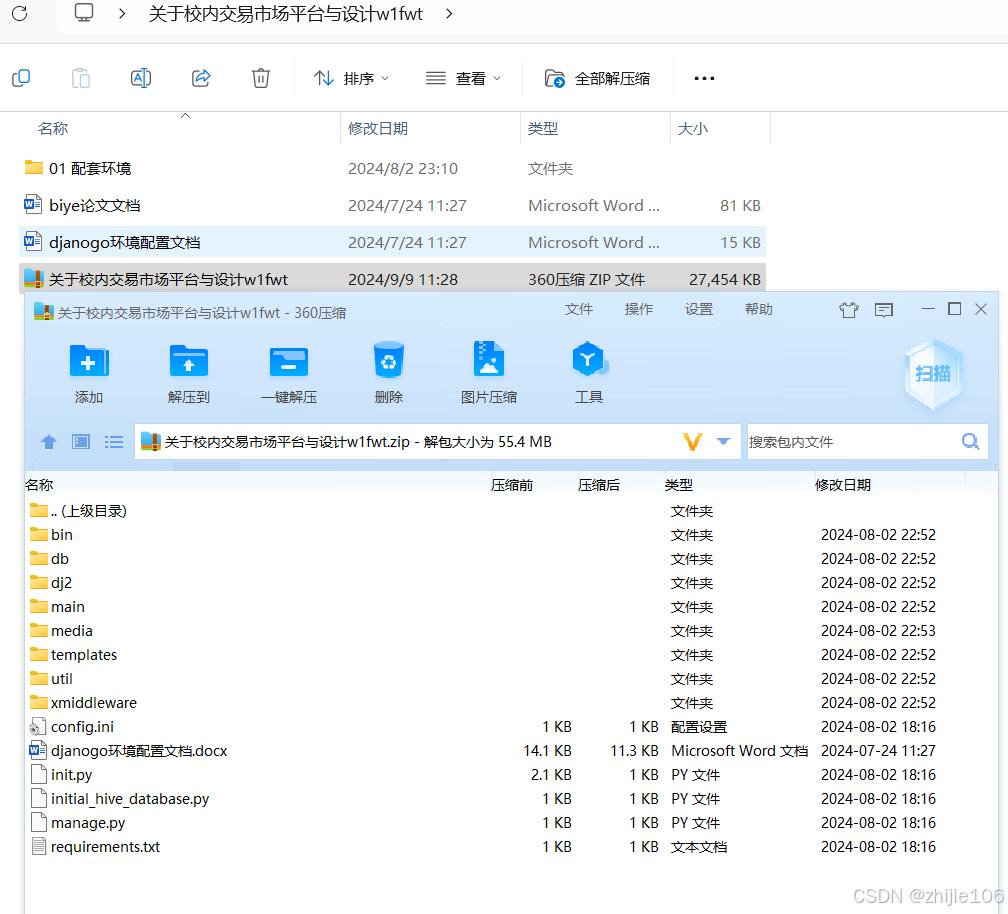Sort archive by the 压缩后 column

pyautogui.click(x=598, y=485)
